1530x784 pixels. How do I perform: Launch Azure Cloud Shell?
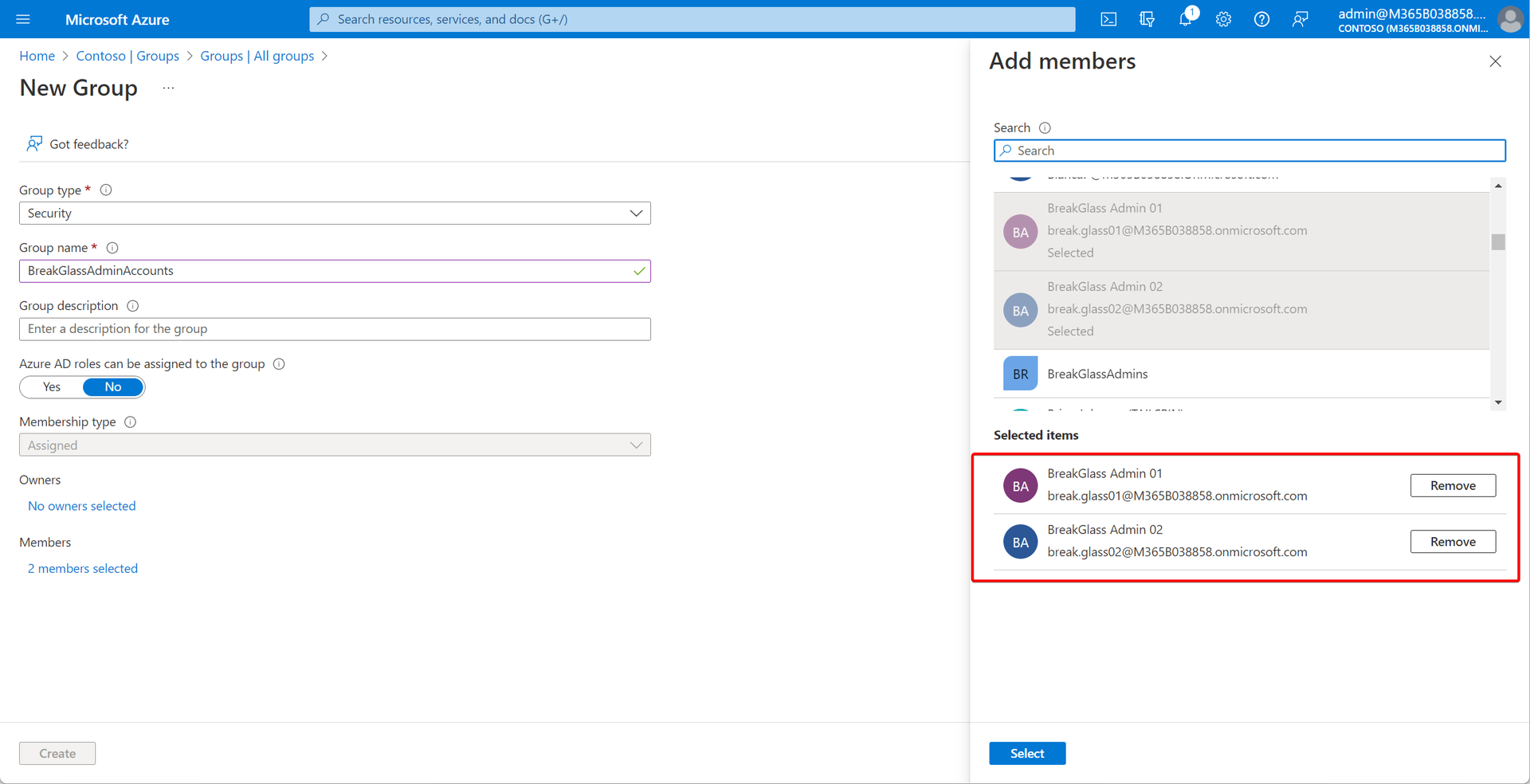click(1108, 19)
